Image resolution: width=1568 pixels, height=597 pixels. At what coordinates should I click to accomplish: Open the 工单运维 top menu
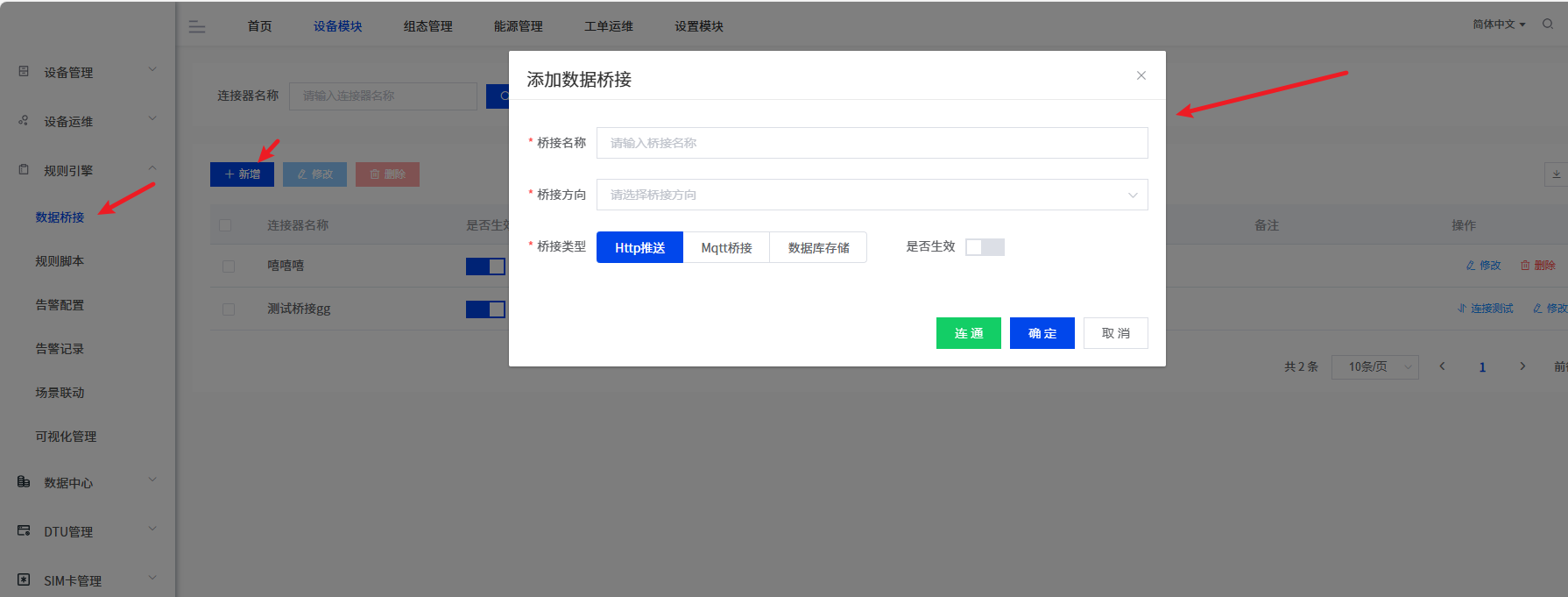pyautogui.click(x=608, y=26)
